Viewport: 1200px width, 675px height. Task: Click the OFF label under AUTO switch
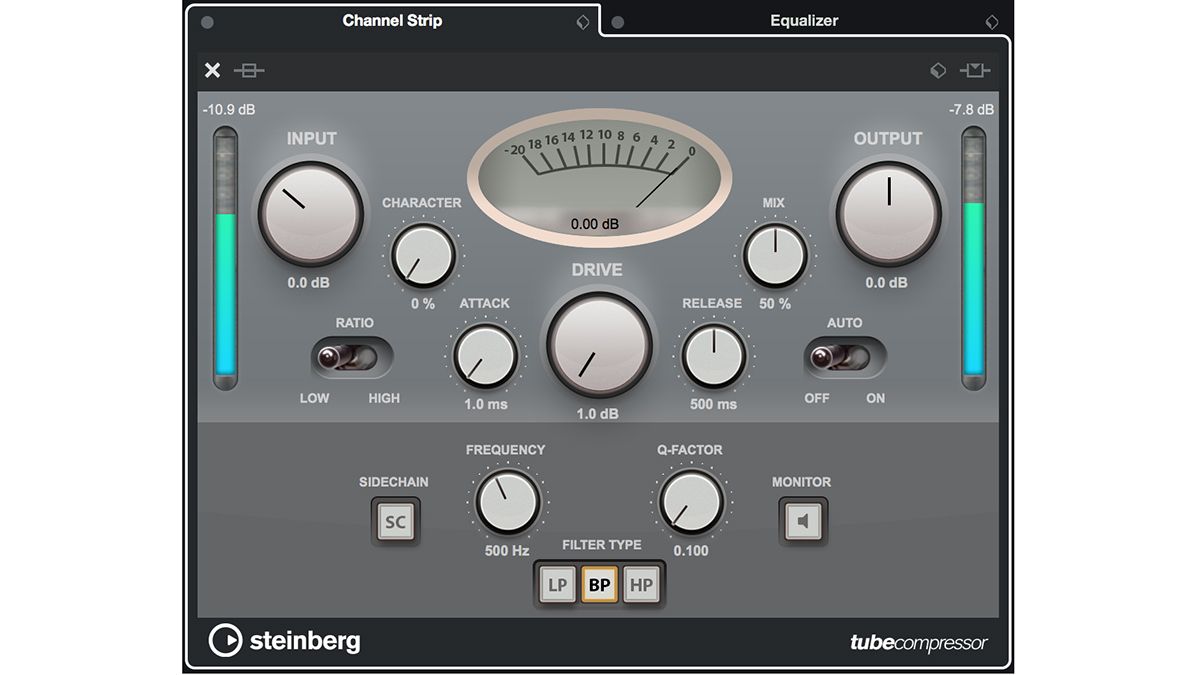click(817, 398)
